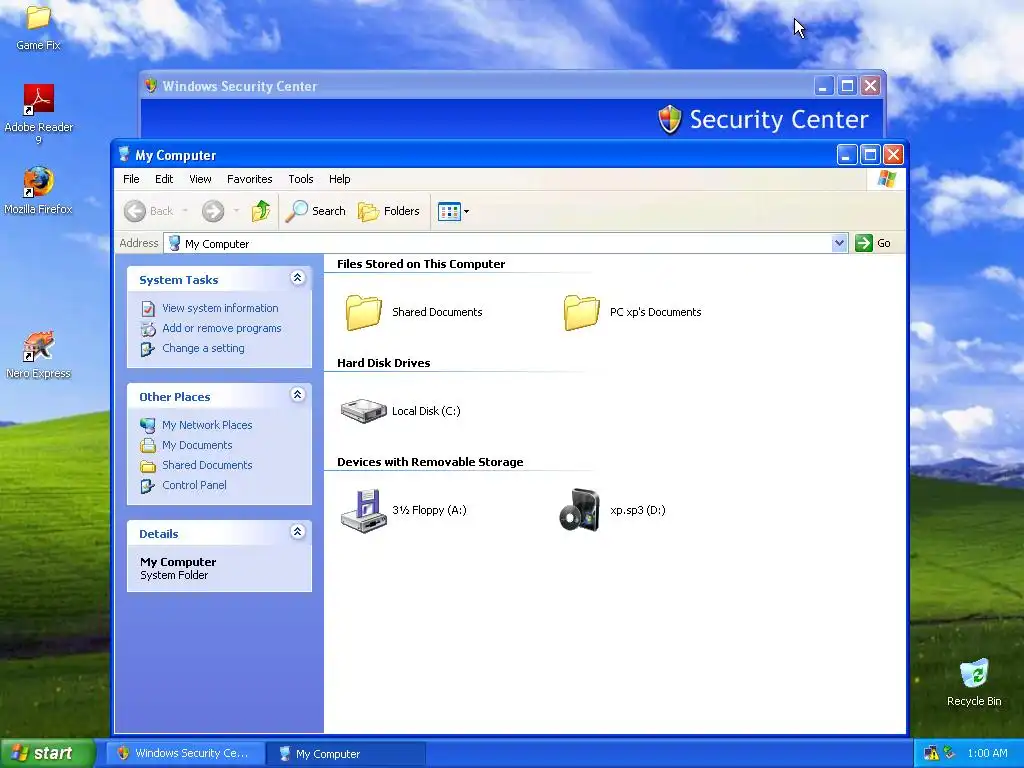Open the Search toolbar button
1024x768 pixels.
click(315, 211)
